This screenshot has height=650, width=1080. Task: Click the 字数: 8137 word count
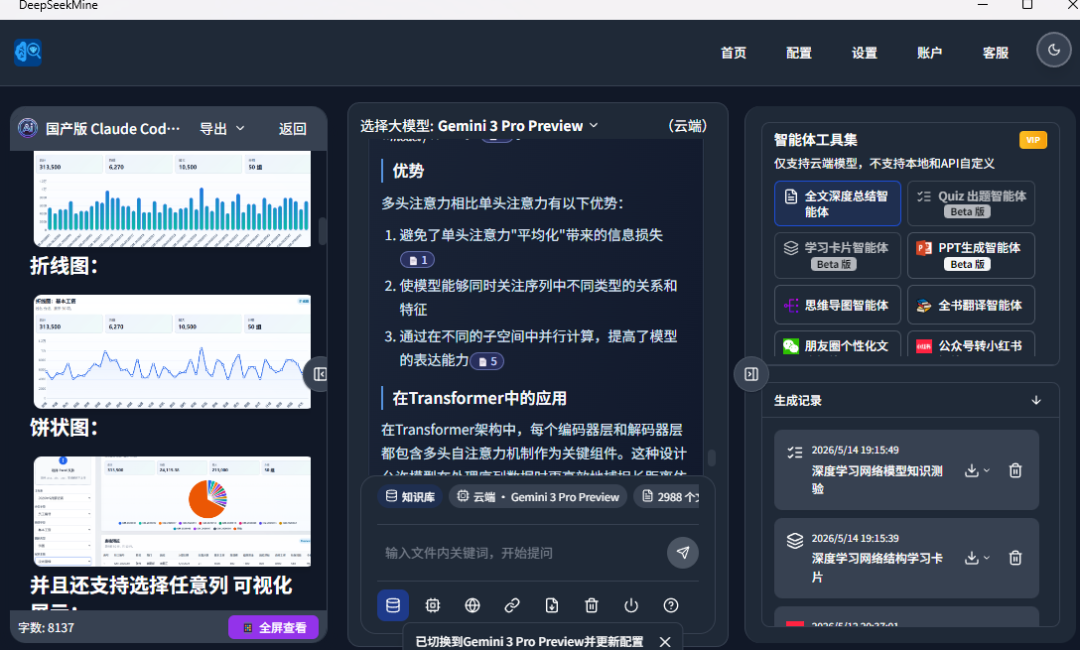click(46, 627)
